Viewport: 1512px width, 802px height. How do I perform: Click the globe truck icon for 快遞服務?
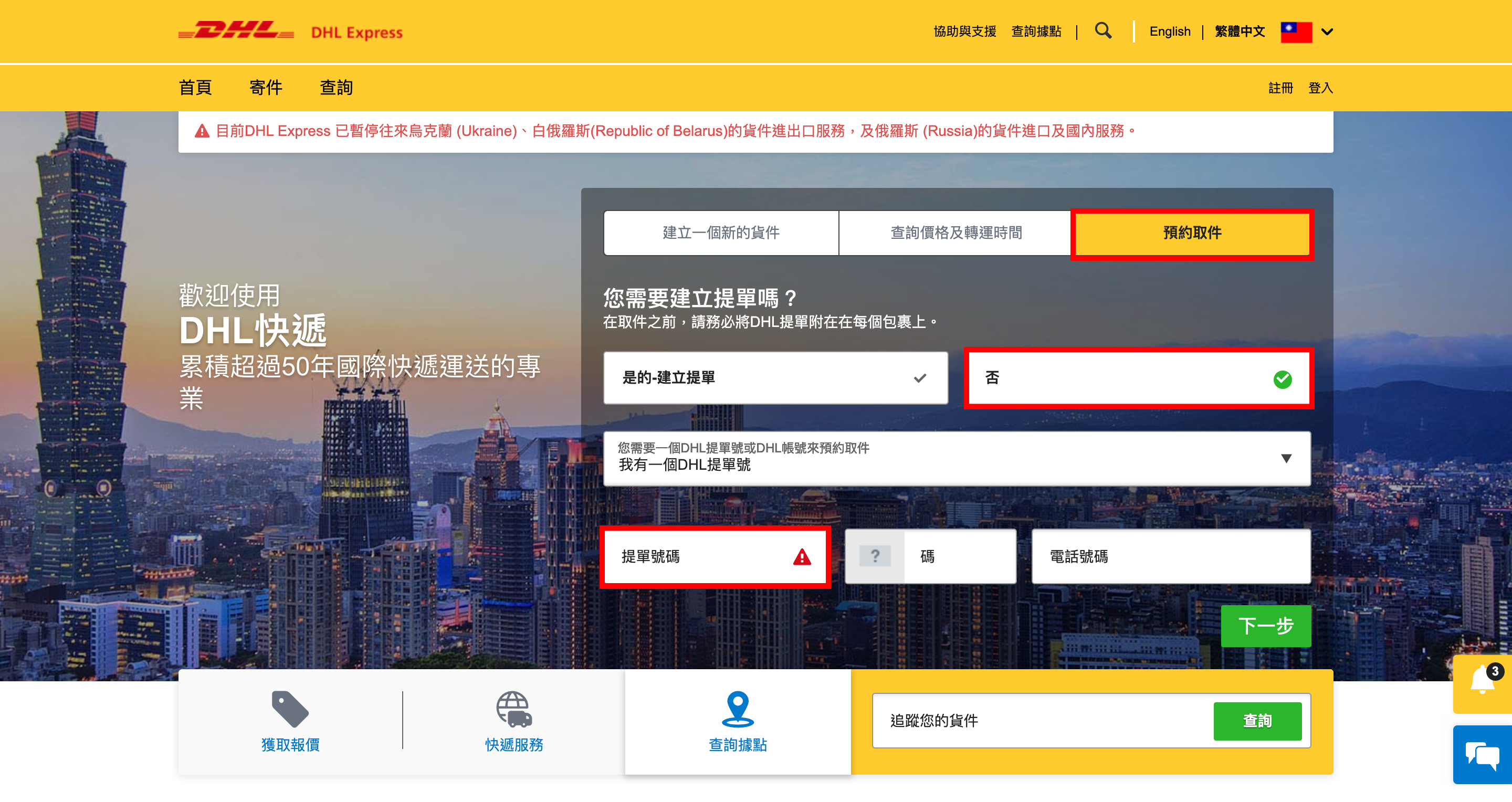pyautogui.click(x=513, y=708)
